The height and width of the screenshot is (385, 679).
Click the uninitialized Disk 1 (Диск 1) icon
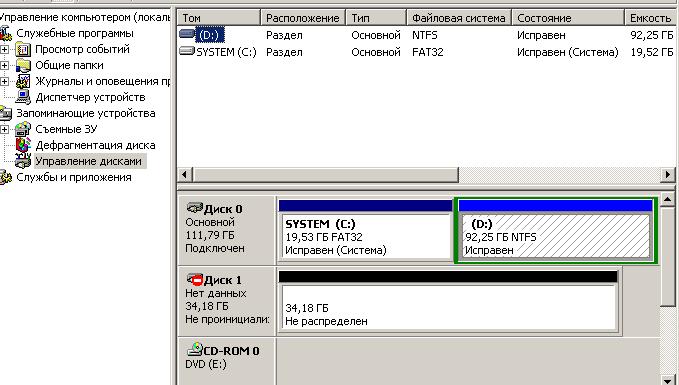[195, 280]
